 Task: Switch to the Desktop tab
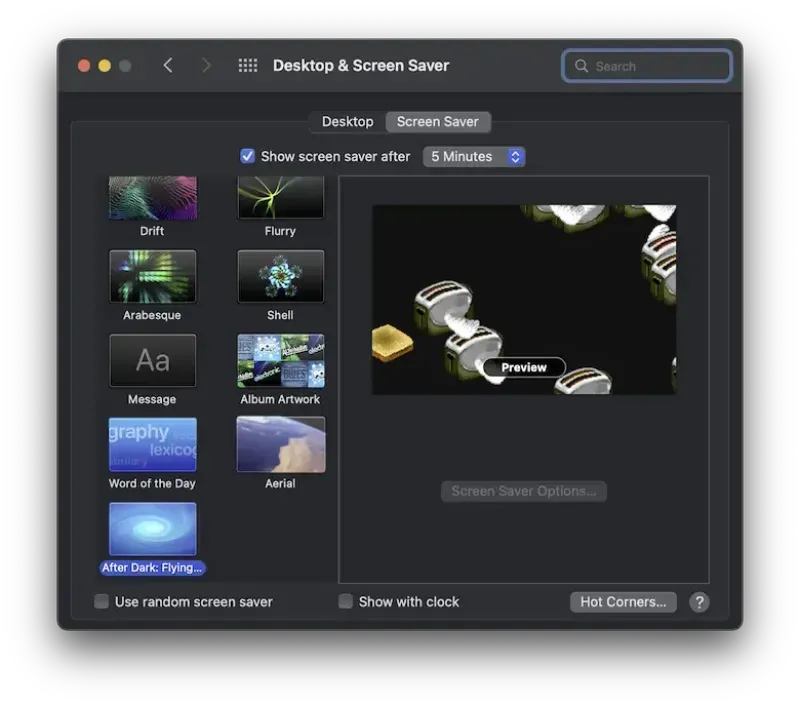coord(347,122)
